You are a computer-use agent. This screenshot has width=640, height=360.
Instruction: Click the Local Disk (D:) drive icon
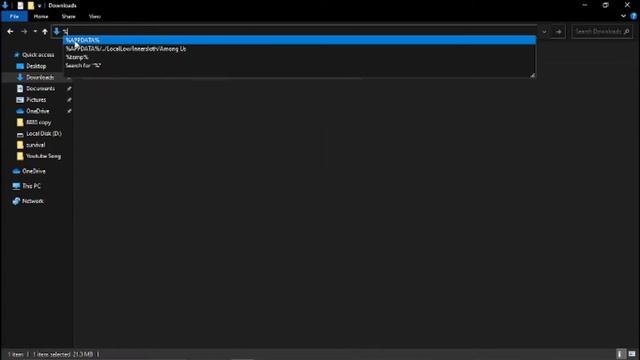(20, 134)
